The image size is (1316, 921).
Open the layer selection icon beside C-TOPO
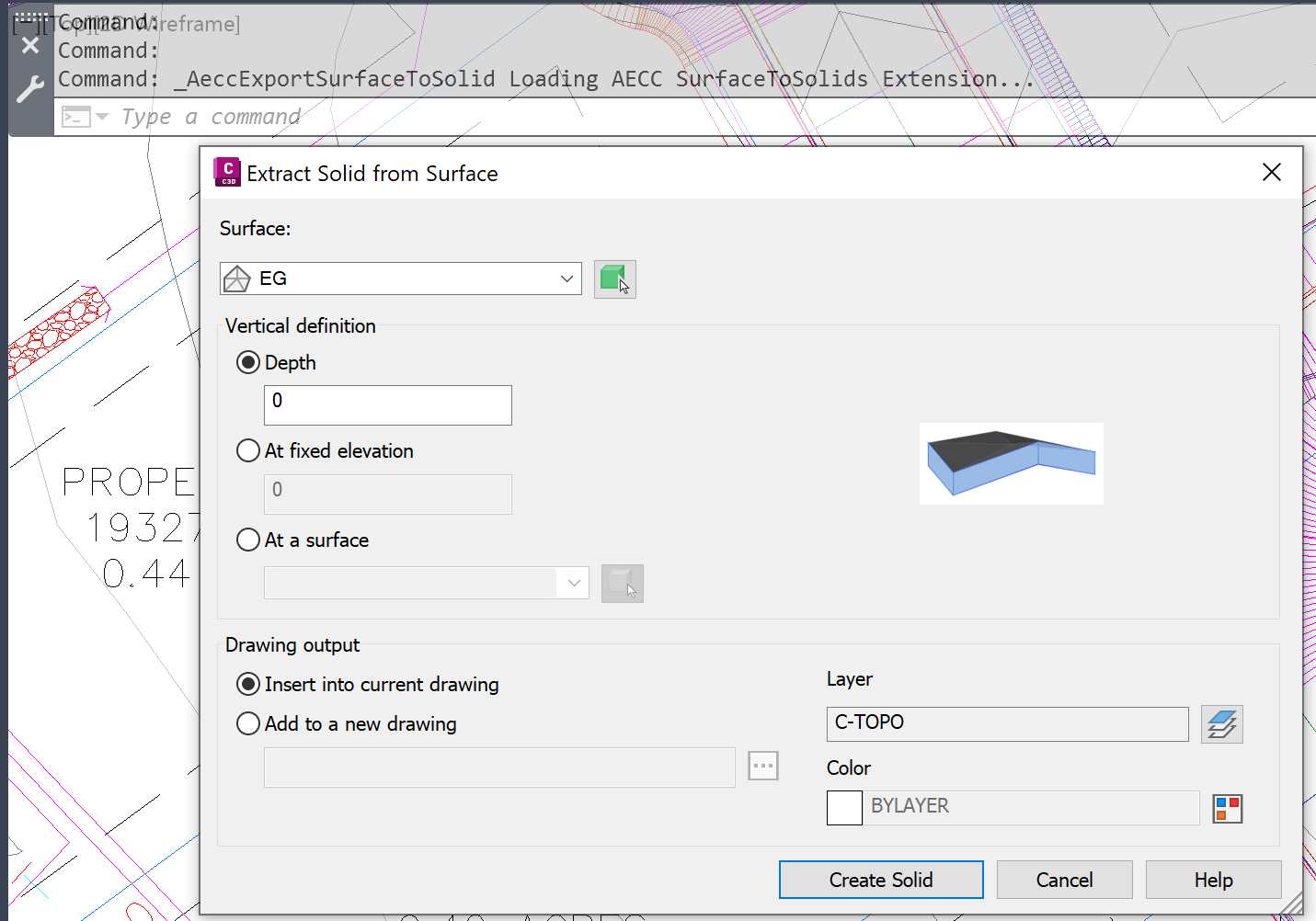pos(1221,723)
